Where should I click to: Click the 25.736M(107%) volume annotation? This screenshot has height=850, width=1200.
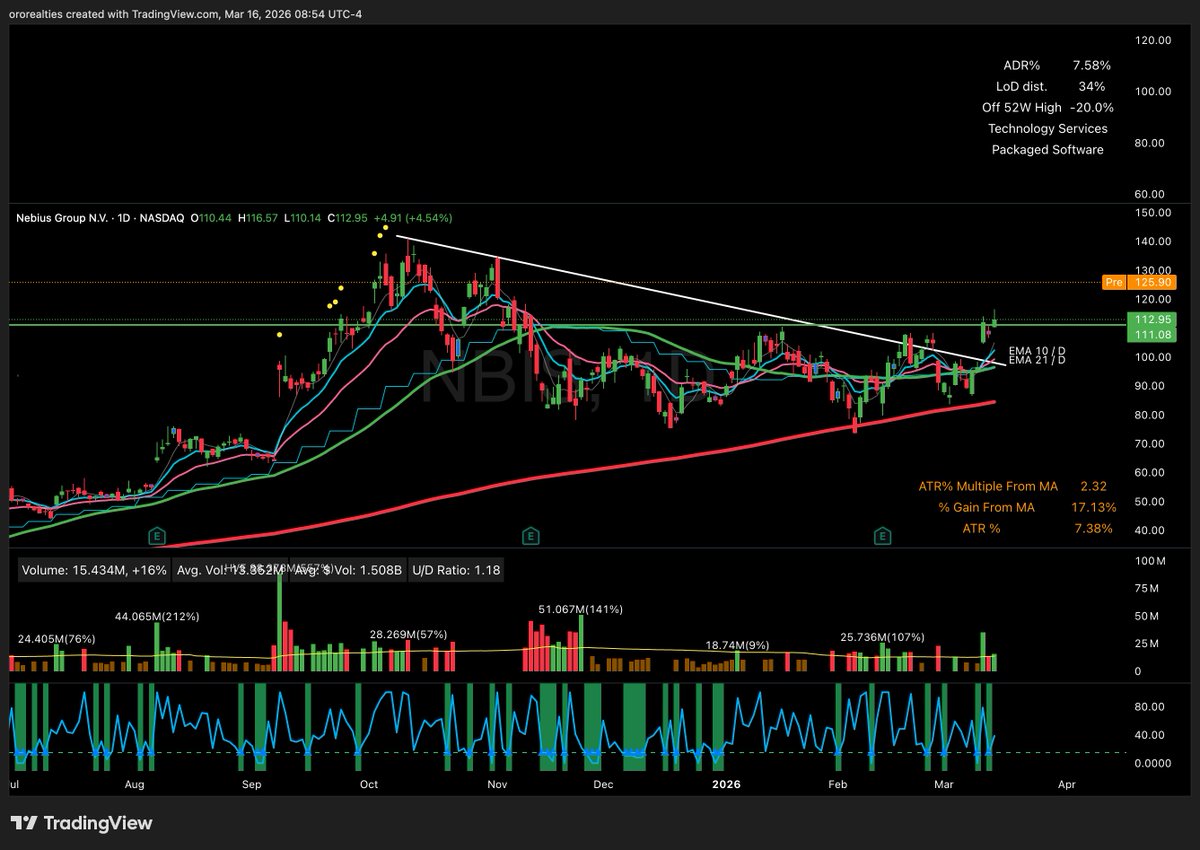coord(883,637)
